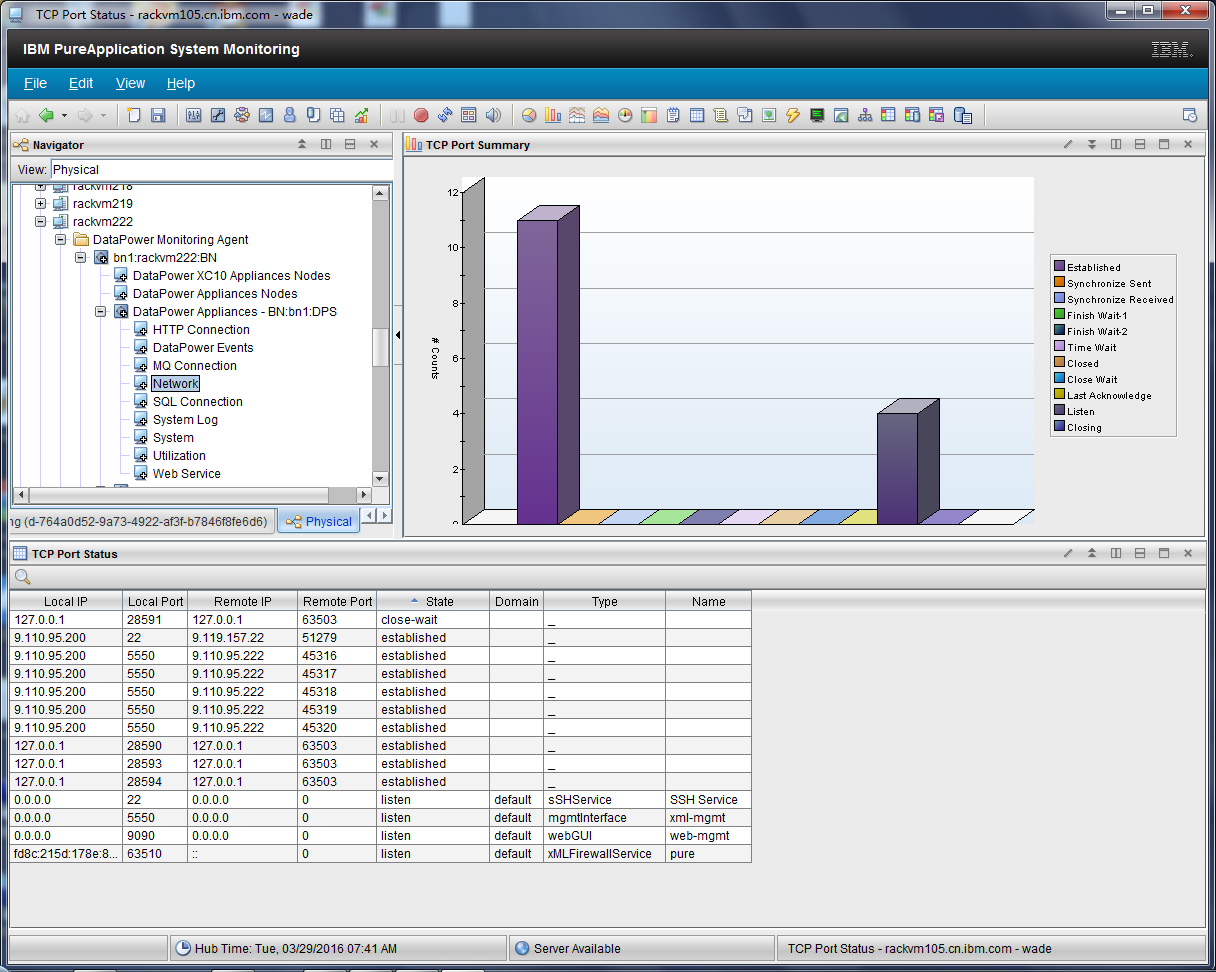Click the xMLFirewallService cell in the table
Screen dimensions: 1216x972
coord(605,854)
